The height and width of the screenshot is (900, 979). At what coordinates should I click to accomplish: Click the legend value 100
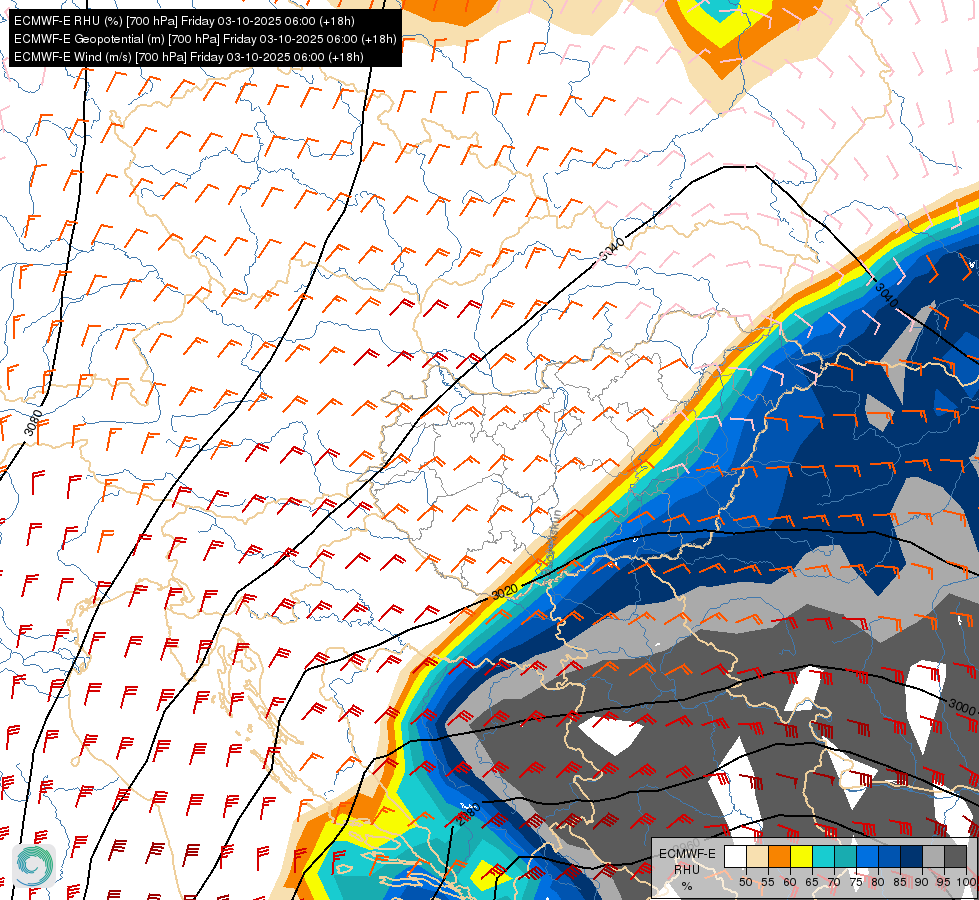966,882
